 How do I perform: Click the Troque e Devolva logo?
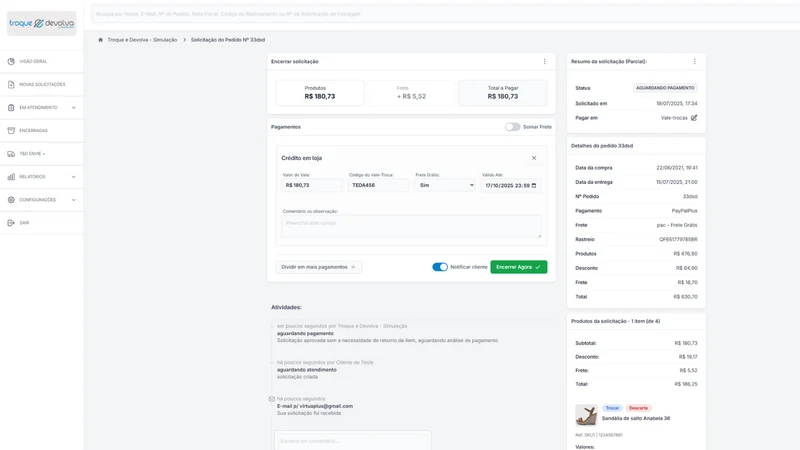tap(41, 23)
